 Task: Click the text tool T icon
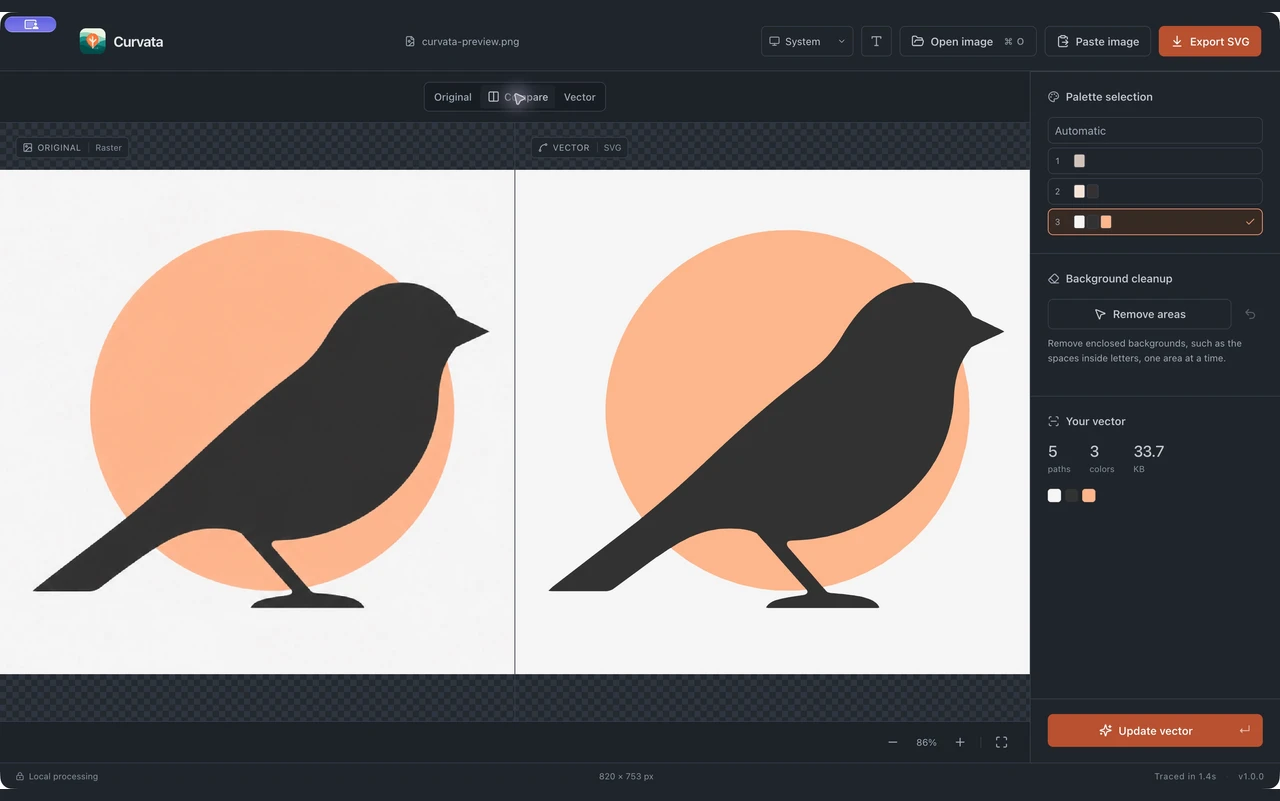point(876,41)
